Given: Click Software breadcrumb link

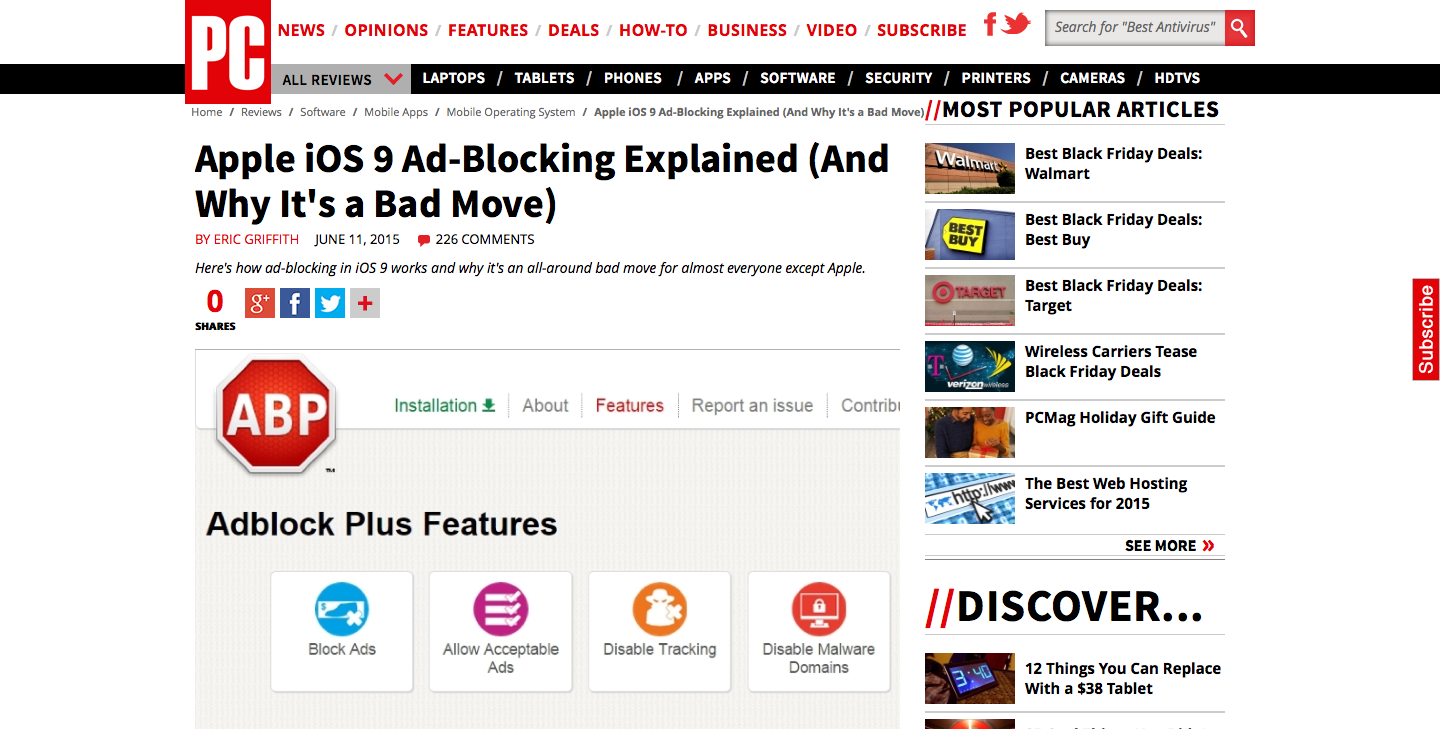Looking at the screenshot, I should 323,112.
